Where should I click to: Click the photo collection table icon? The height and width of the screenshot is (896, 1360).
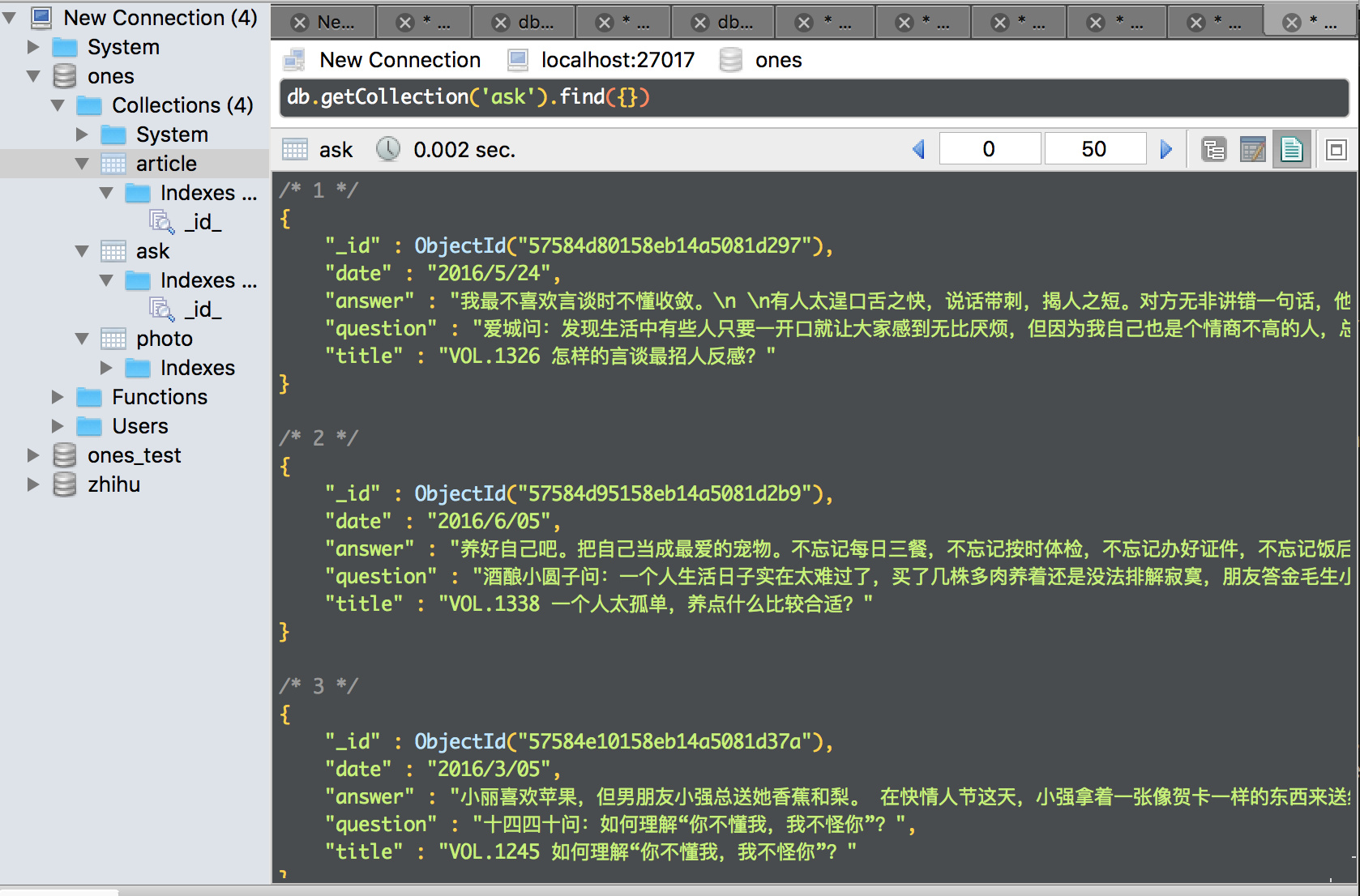(x=113, y=339)
